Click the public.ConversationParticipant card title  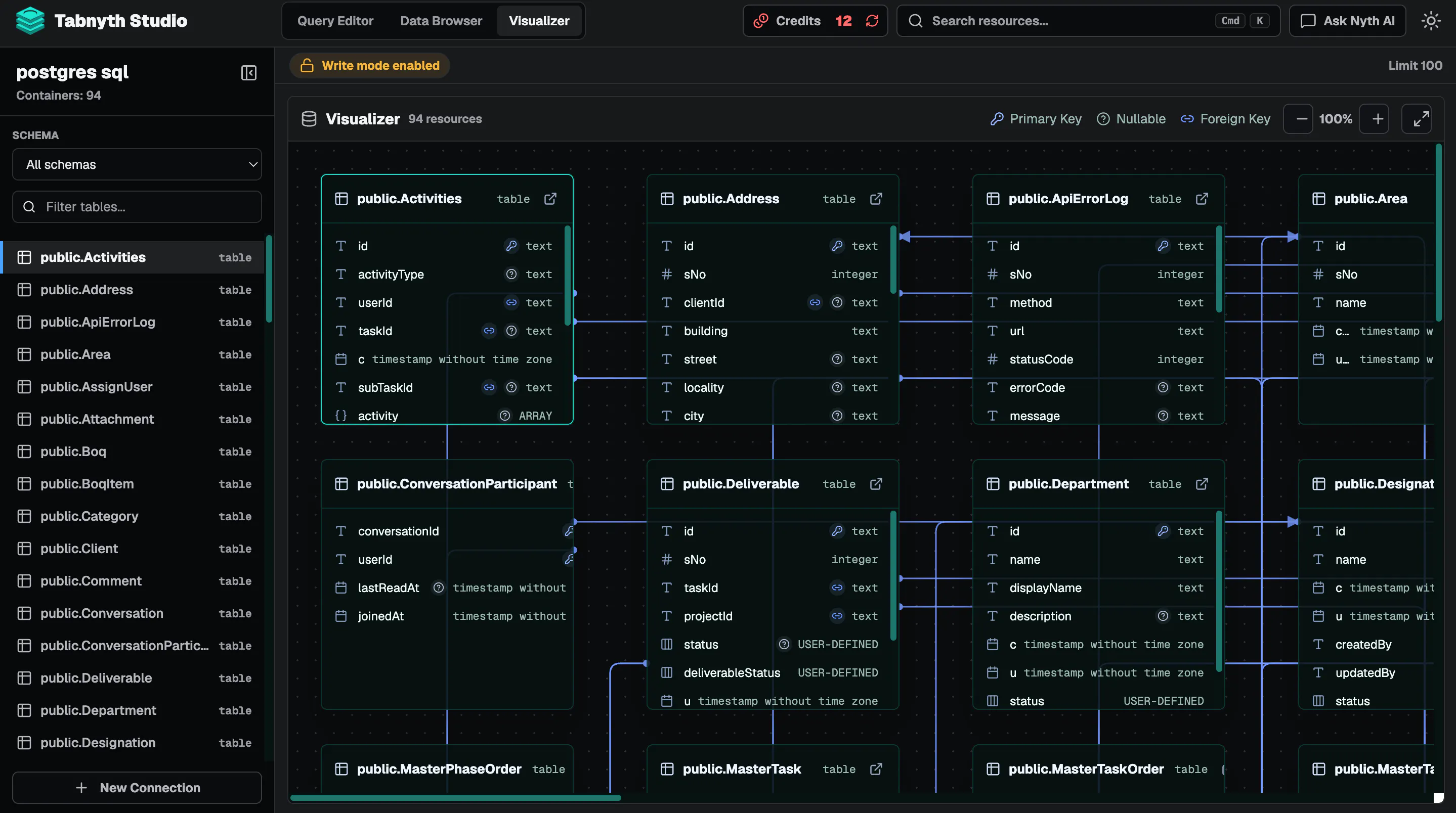click(x=457, y=484)
